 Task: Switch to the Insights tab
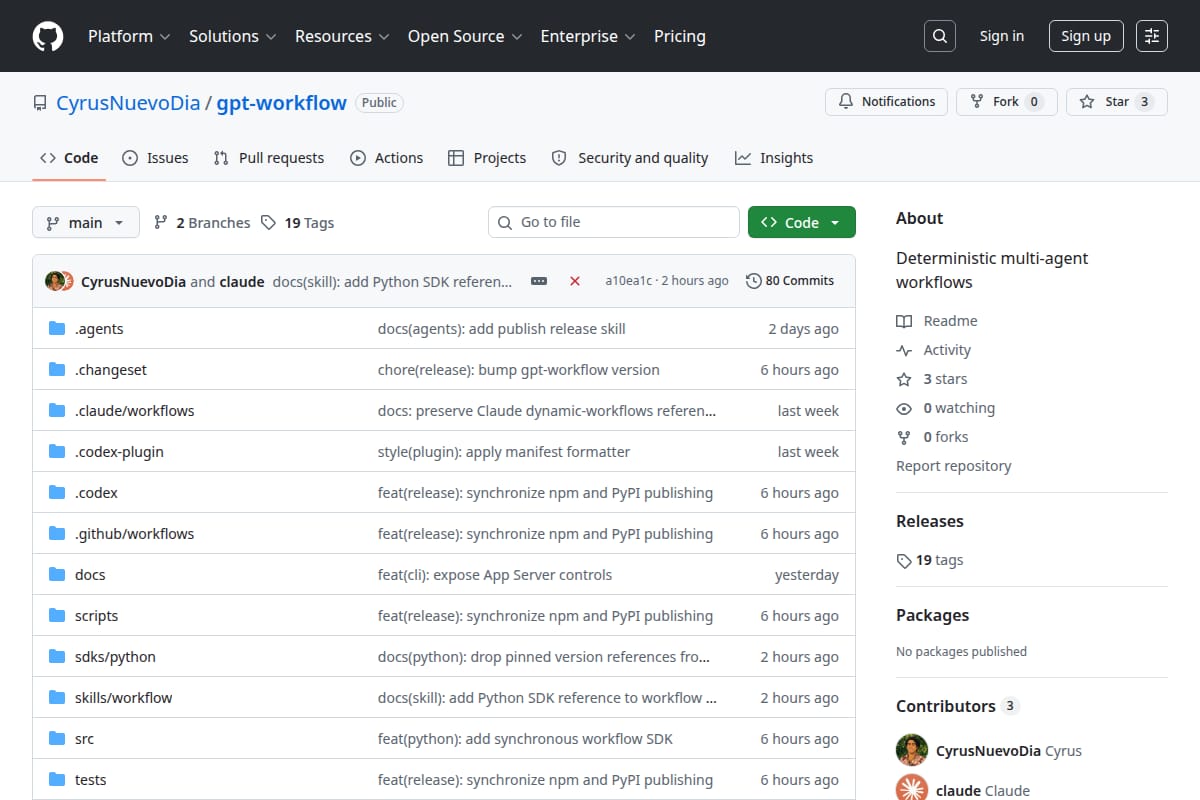click(774, 158)
